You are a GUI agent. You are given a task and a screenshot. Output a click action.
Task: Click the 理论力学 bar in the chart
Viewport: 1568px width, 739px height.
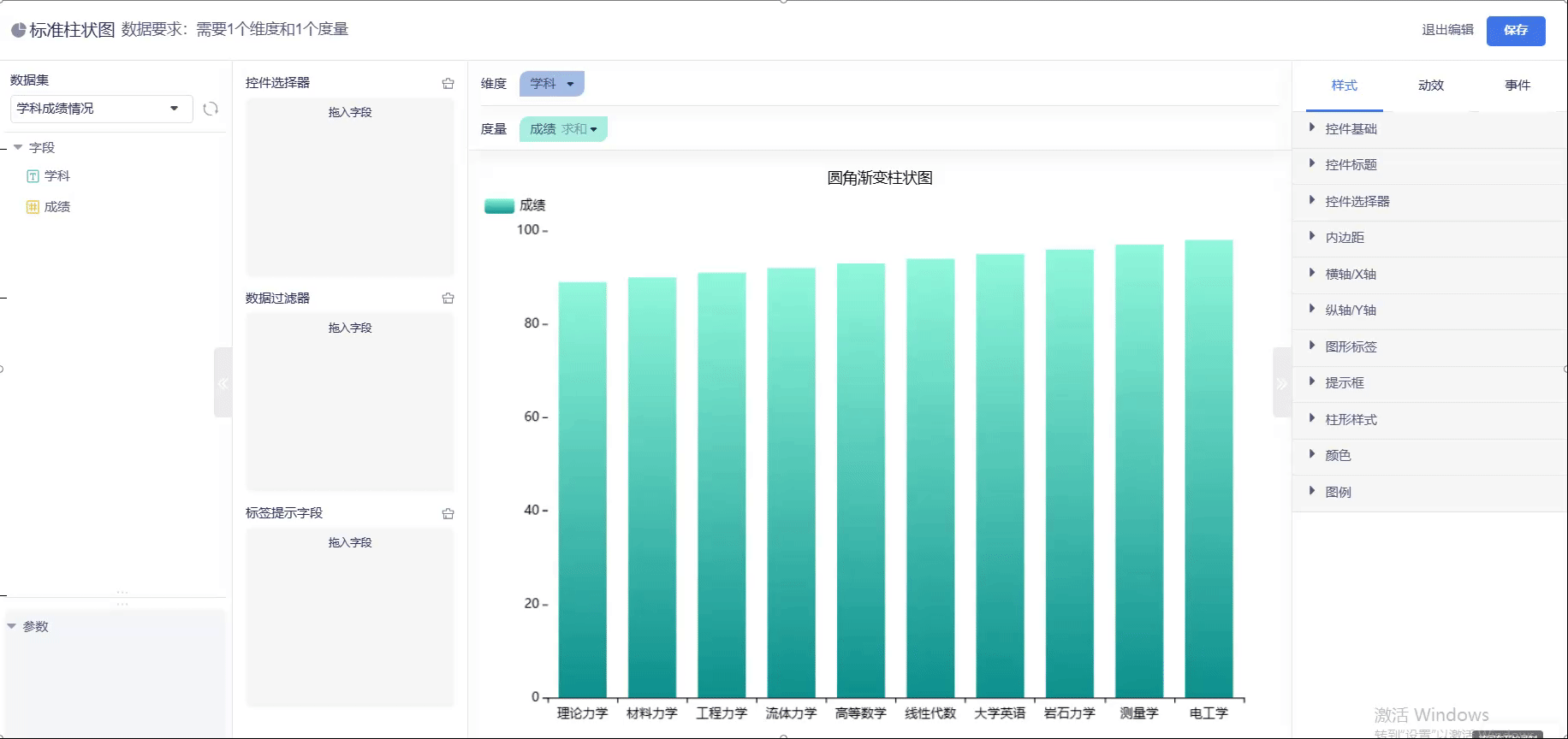click(x=582, y=490)
